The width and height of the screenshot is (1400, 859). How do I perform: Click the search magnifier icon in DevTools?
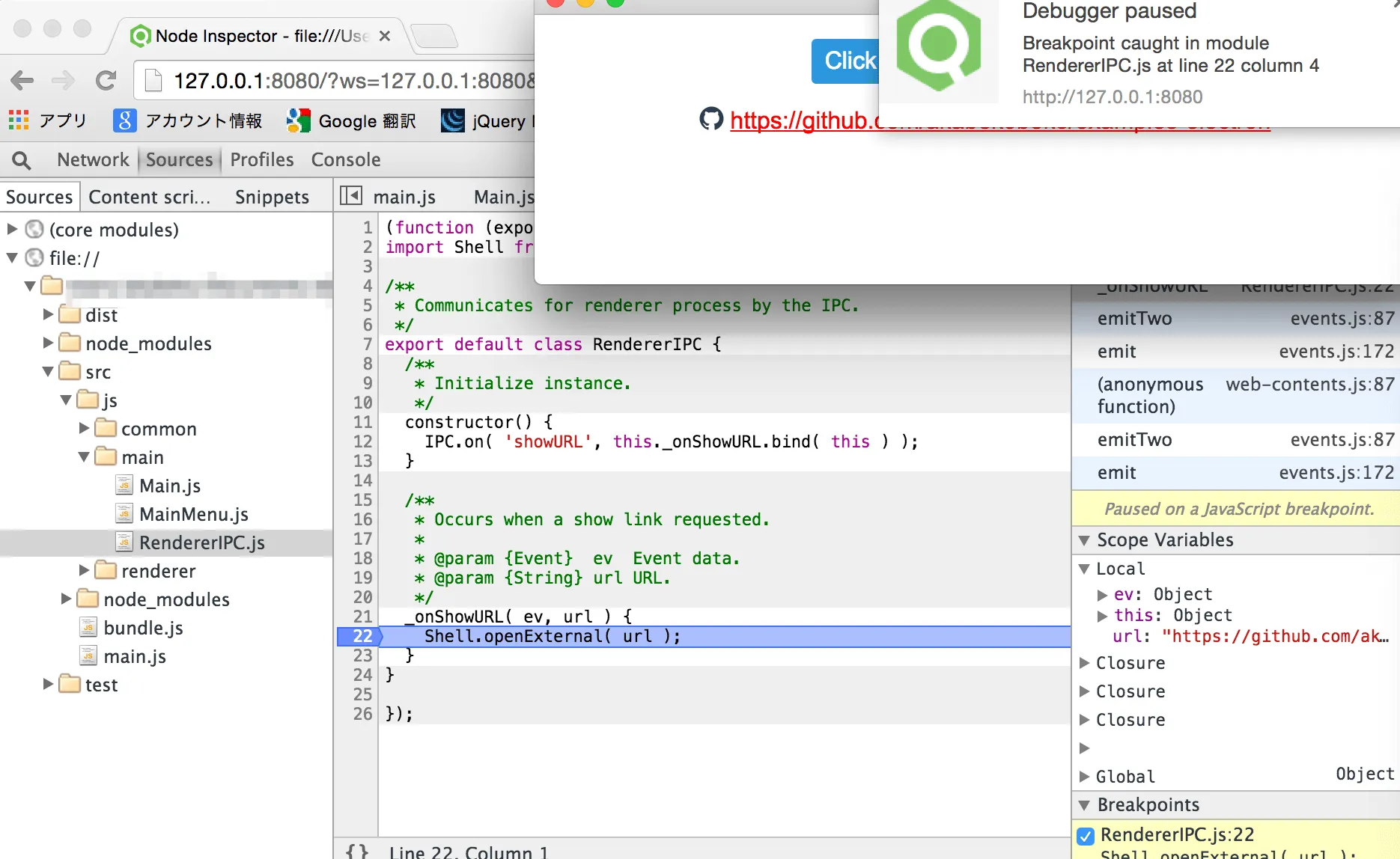[x=22, y=160]
